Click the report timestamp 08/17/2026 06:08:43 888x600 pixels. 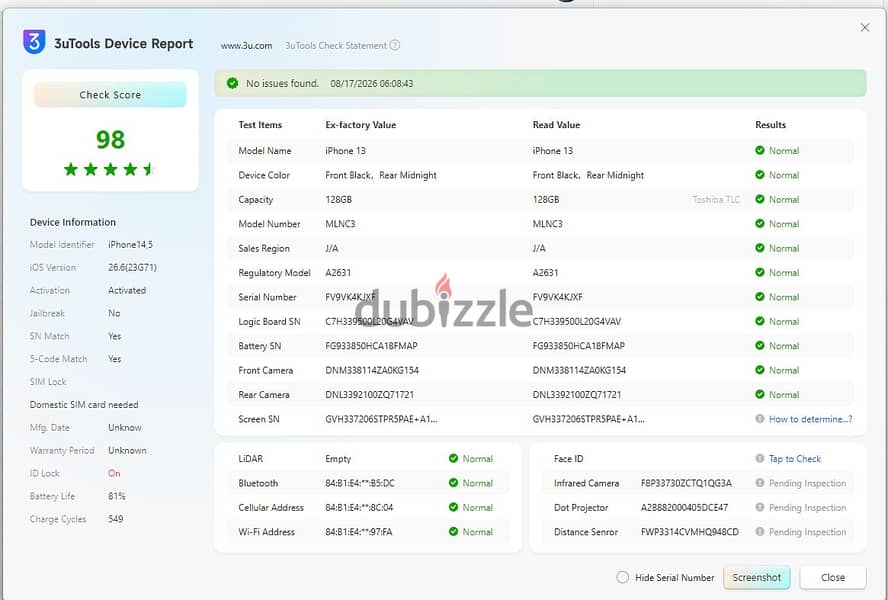pos(372,83)
